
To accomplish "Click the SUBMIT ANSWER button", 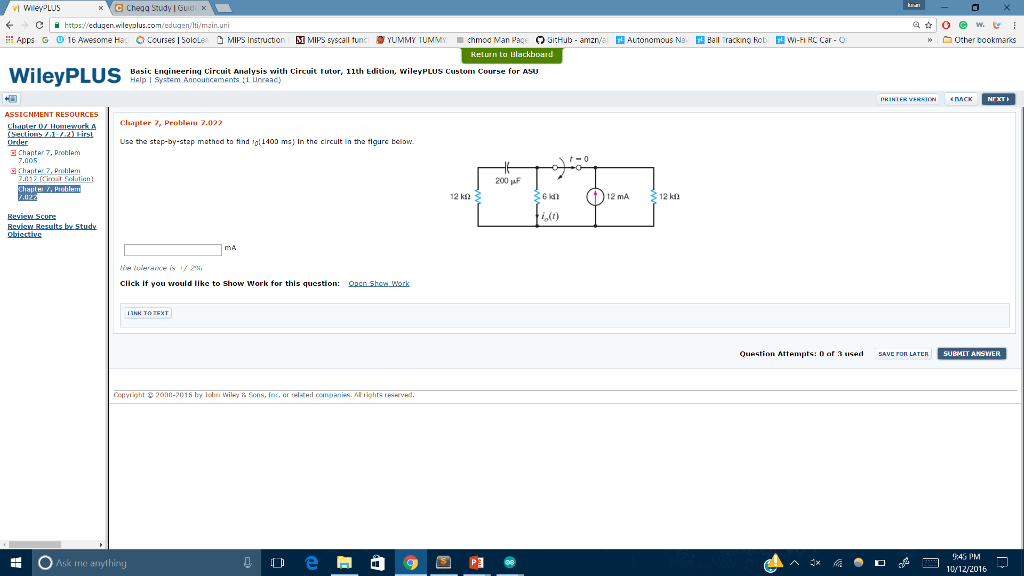I will pos(970,353).
